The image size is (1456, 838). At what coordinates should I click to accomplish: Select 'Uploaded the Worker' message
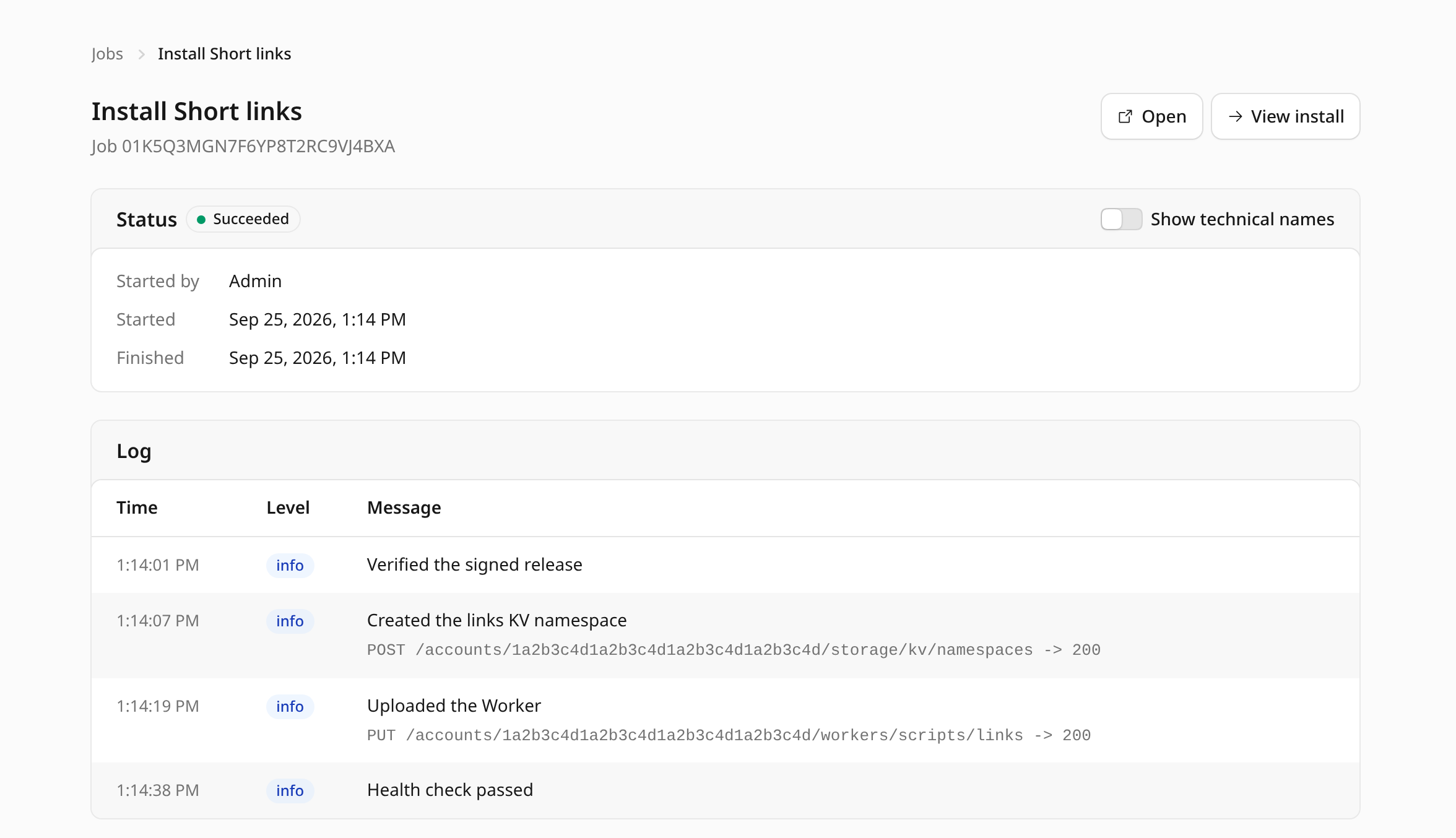(x=454, y=706)
